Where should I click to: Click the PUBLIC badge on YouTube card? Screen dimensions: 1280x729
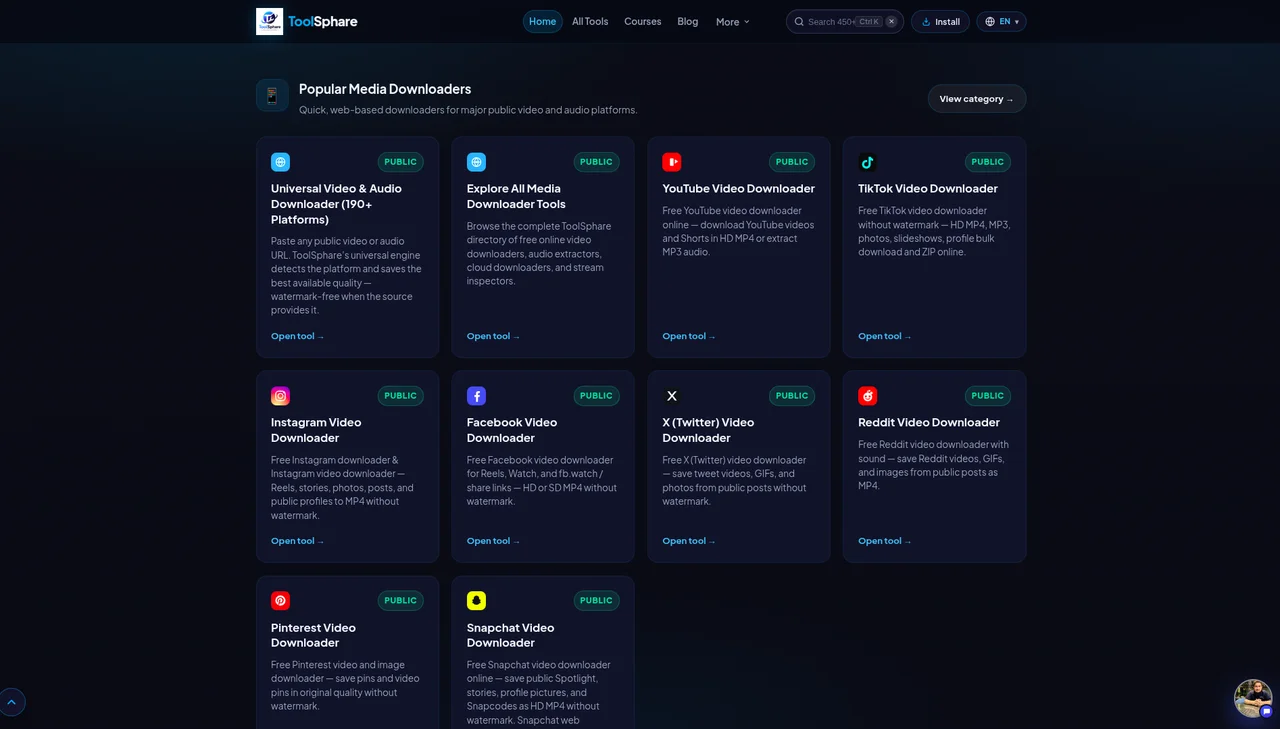coord(792,162)
